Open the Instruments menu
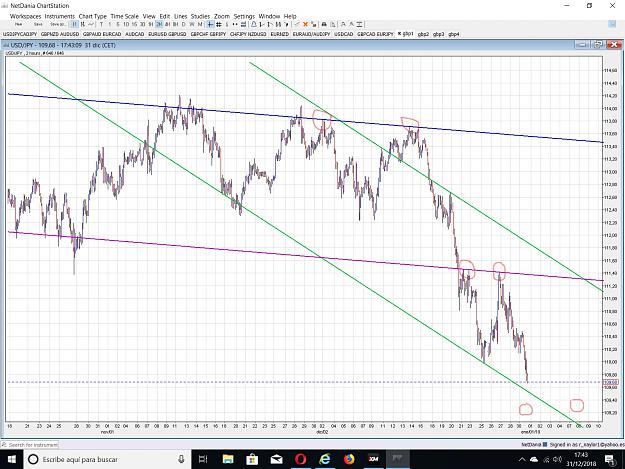Viewport: 625px width, 469px height. [60, 16]
